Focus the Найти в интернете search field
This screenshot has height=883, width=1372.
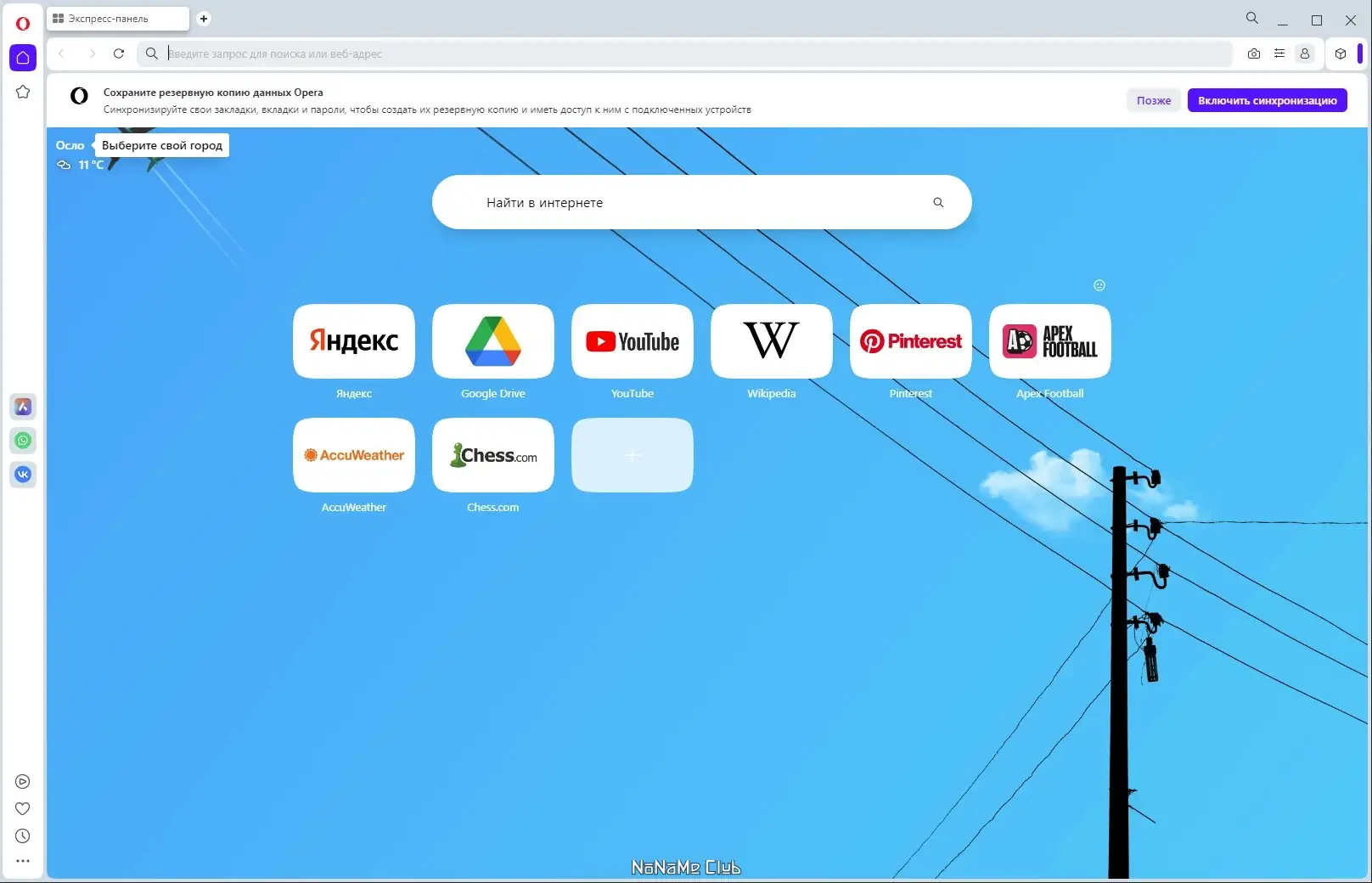coord(701,202)
